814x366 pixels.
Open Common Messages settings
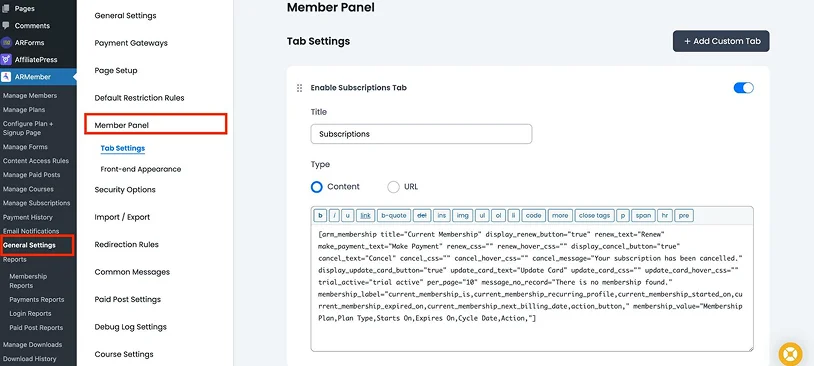[x=132, y=272]
